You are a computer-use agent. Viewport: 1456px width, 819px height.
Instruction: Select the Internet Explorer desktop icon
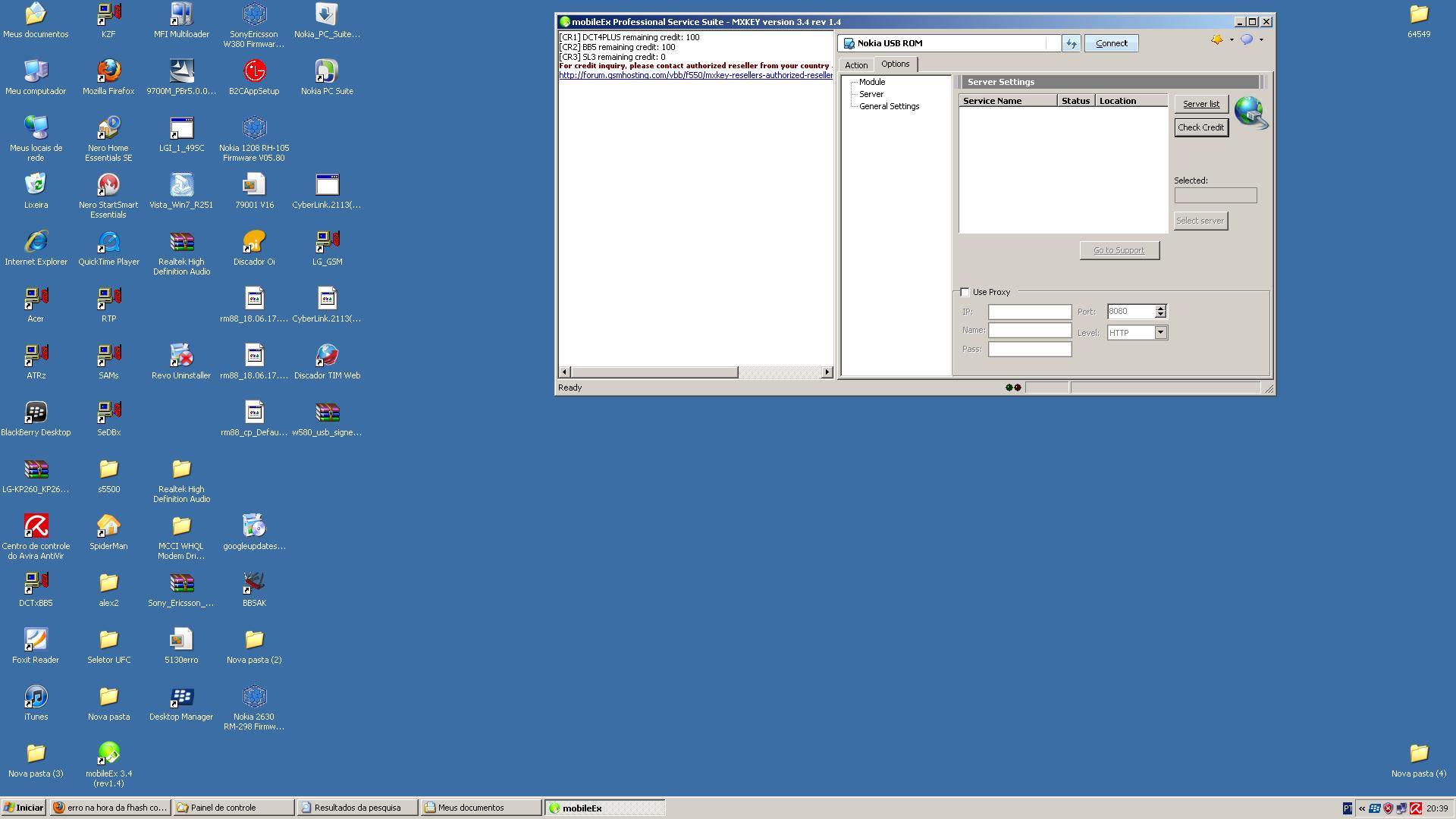click(x=36, y=247)
